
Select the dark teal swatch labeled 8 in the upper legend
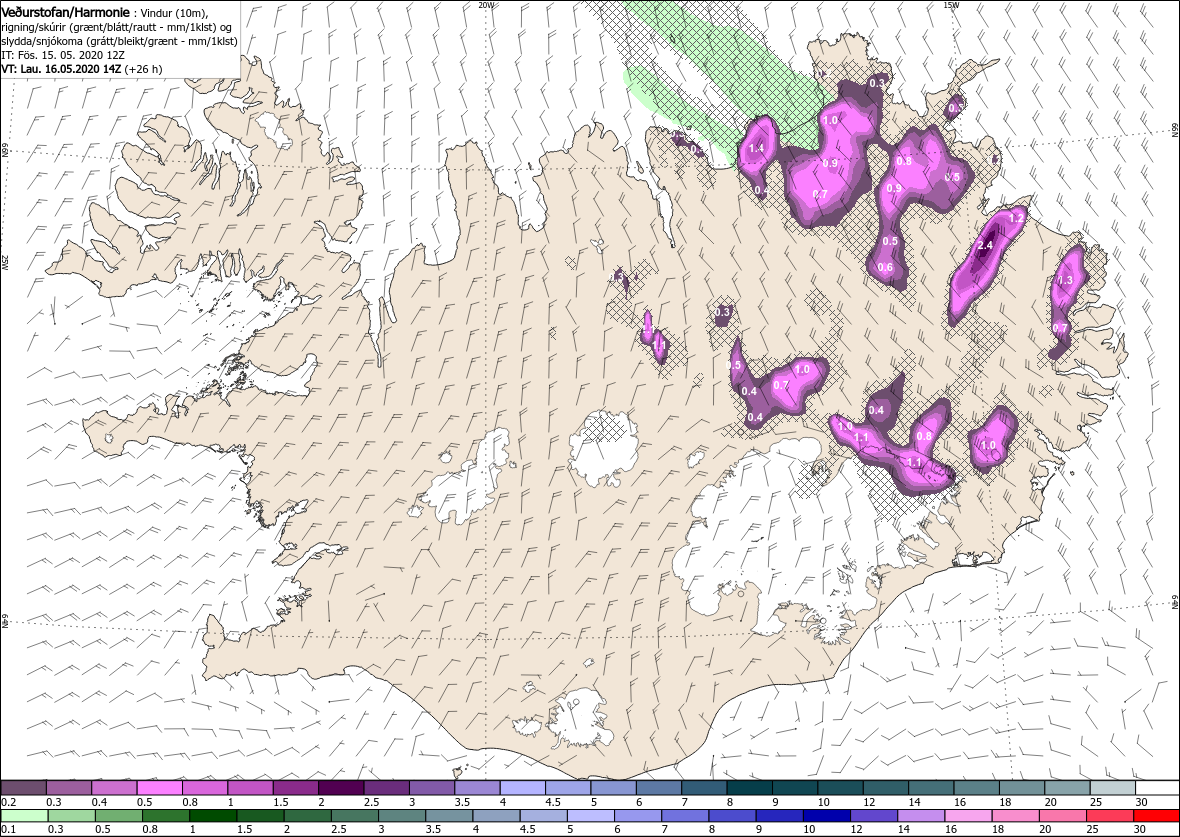[x=749, y=788]
